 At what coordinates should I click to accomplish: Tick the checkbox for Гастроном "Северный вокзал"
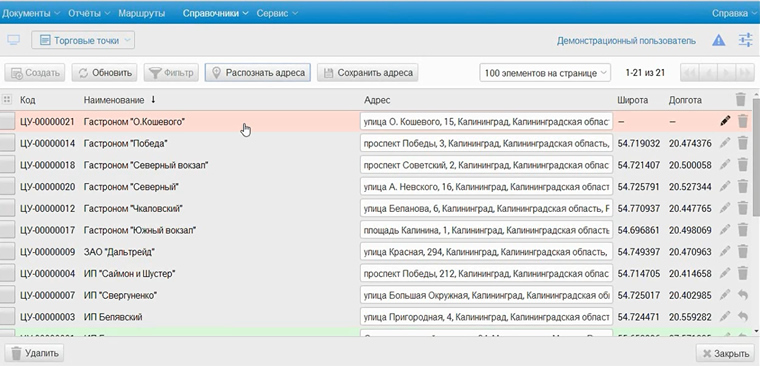(x=7, y=165)
